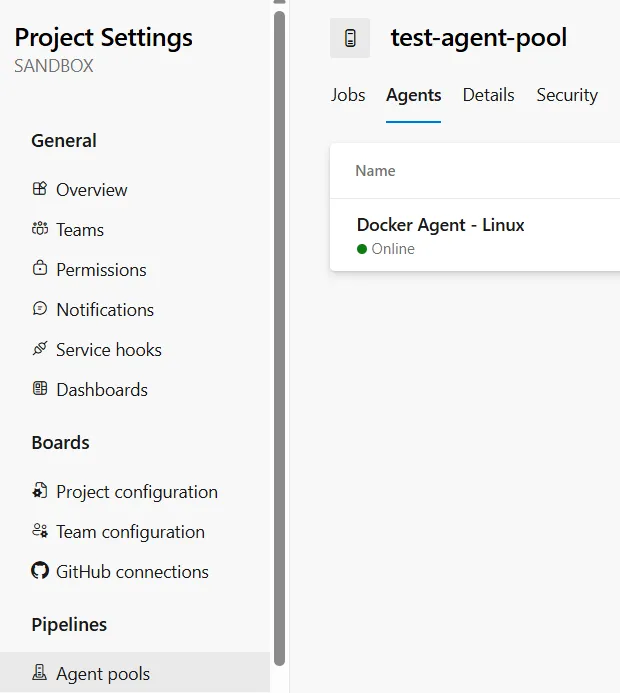The image size is (620, 693).
Task: Click the Agent pools icon
Action: [40, 673]
